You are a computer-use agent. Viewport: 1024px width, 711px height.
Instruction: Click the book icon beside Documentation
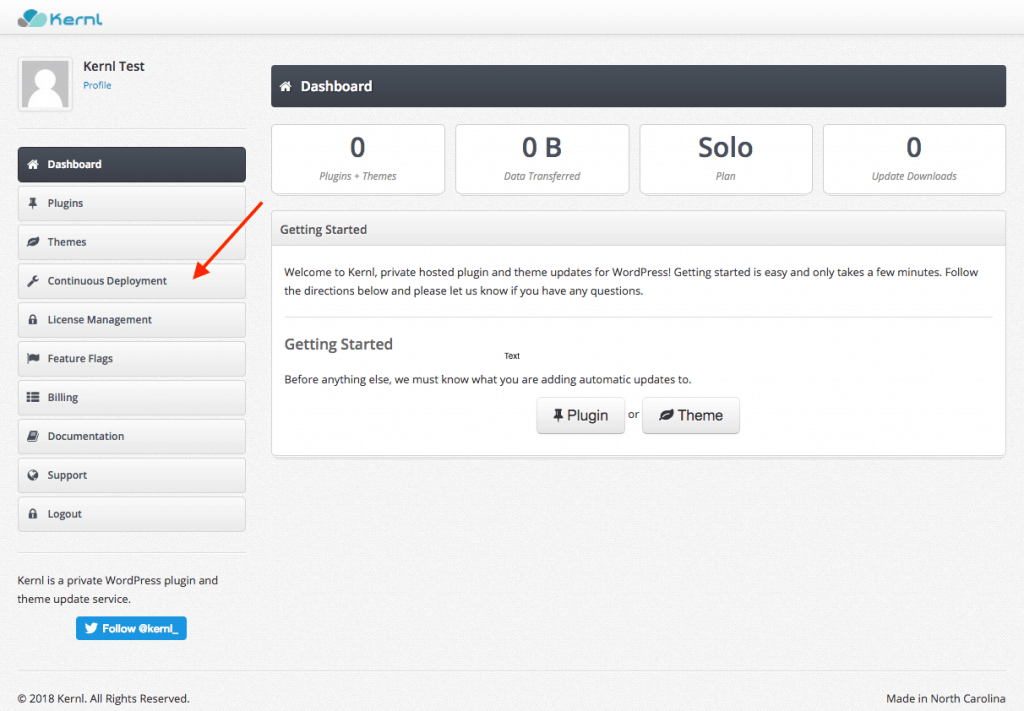tap(33, 436)
